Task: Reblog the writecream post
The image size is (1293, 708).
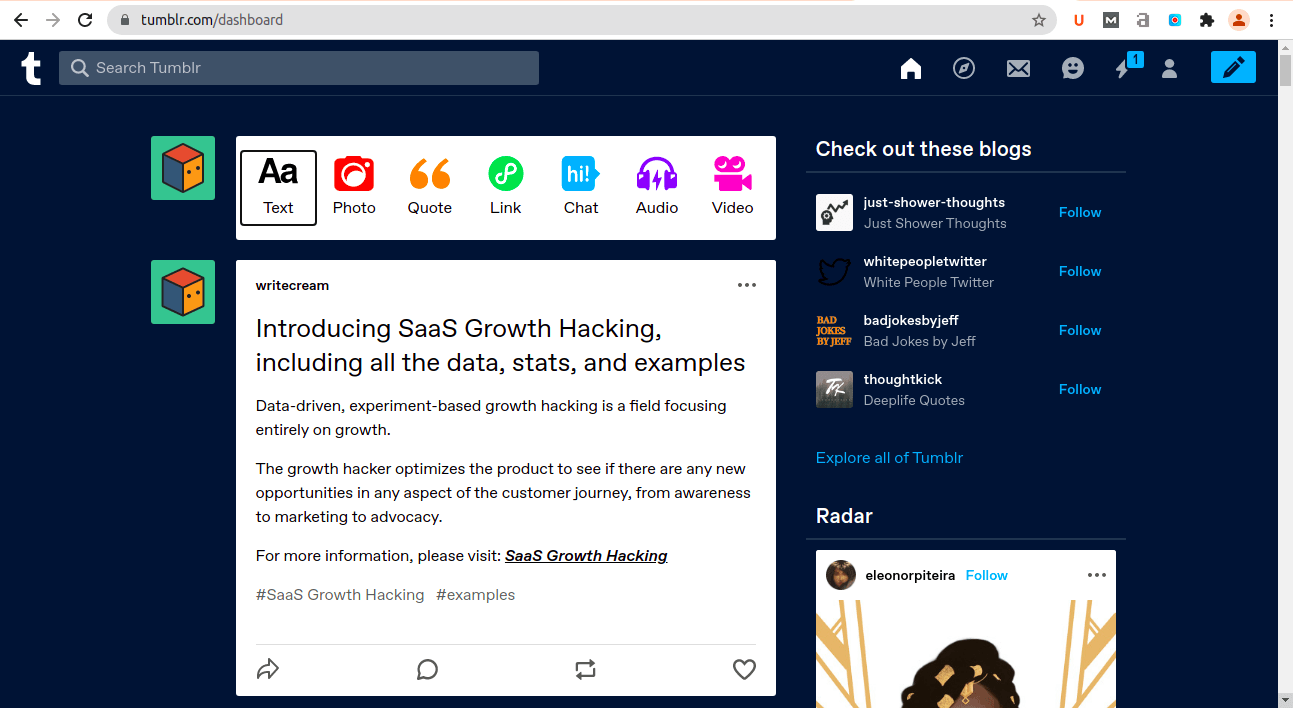Action: [586, 669]
